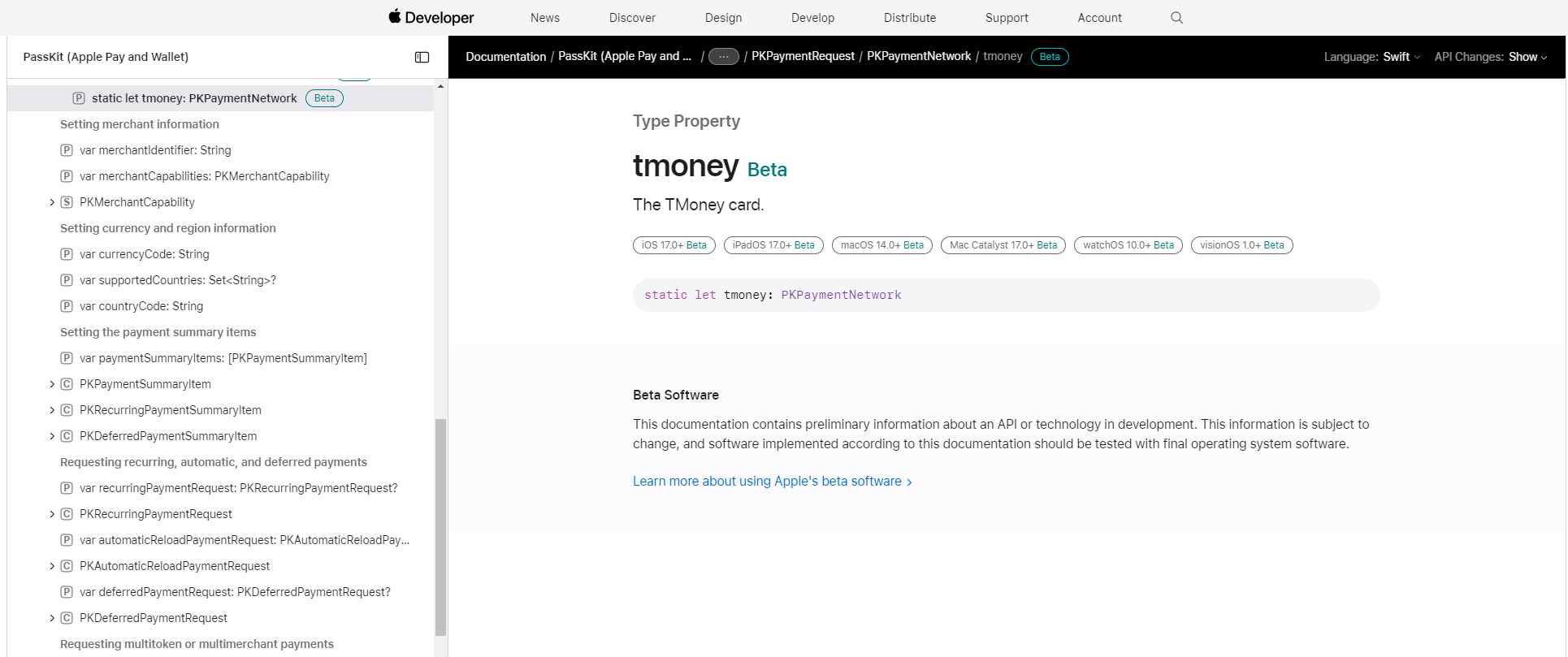Click property icon beside automaticReloadPaymentRequest
The height and width of the screenshot is (657, 1568).
coord(67,540)
